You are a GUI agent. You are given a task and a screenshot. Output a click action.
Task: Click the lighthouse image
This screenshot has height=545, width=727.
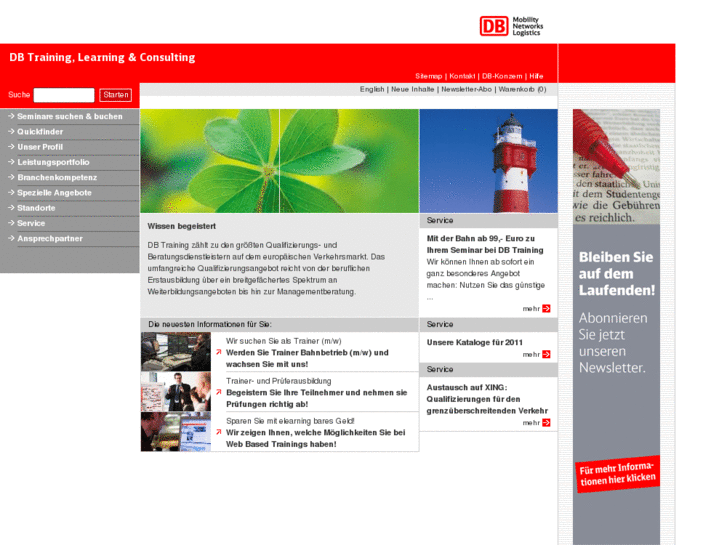(x=489, y=161)
